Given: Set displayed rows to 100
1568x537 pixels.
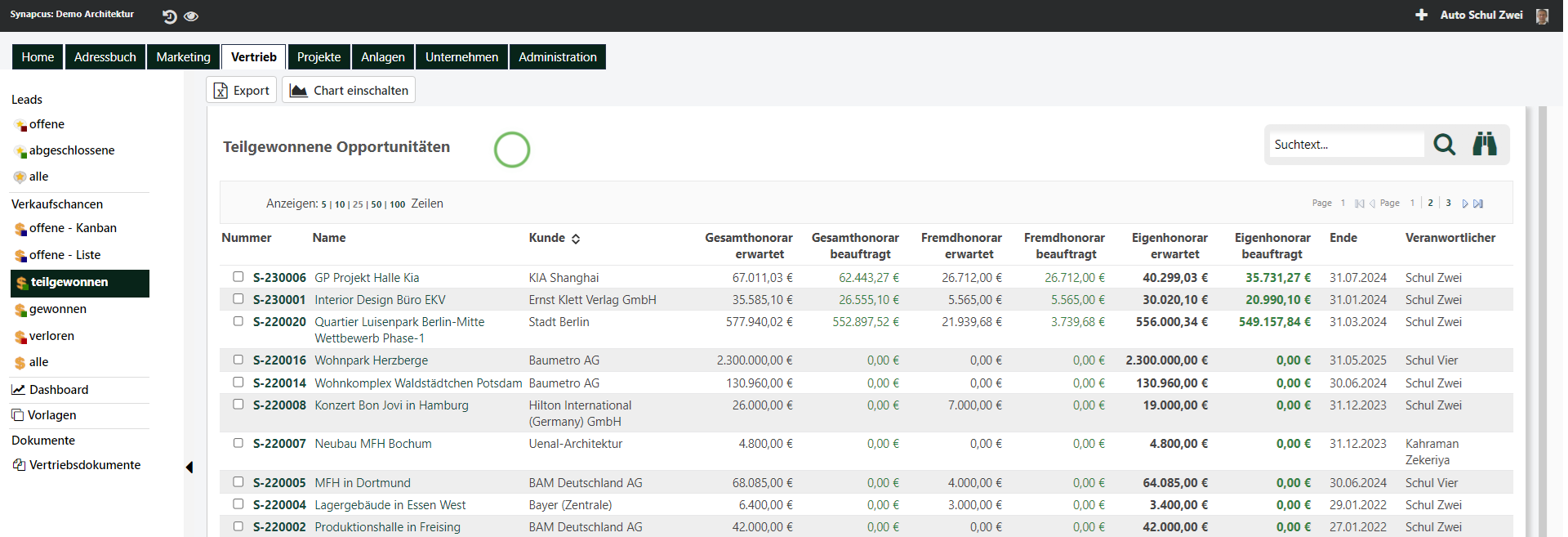Looking at the screenshot, I should 397,204.
